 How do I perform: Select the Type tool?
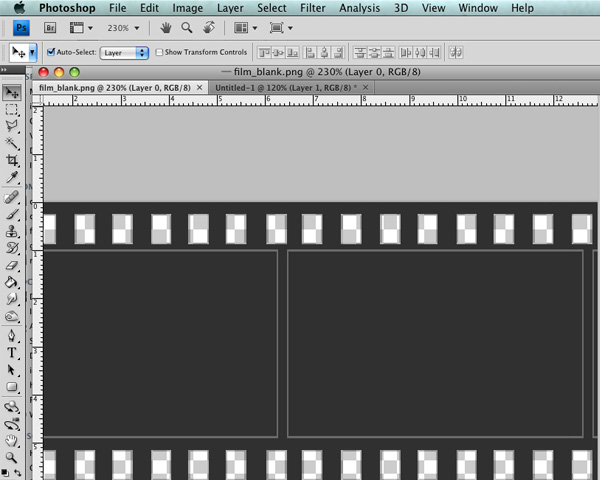pyautogui.click(x=13, y=352)
